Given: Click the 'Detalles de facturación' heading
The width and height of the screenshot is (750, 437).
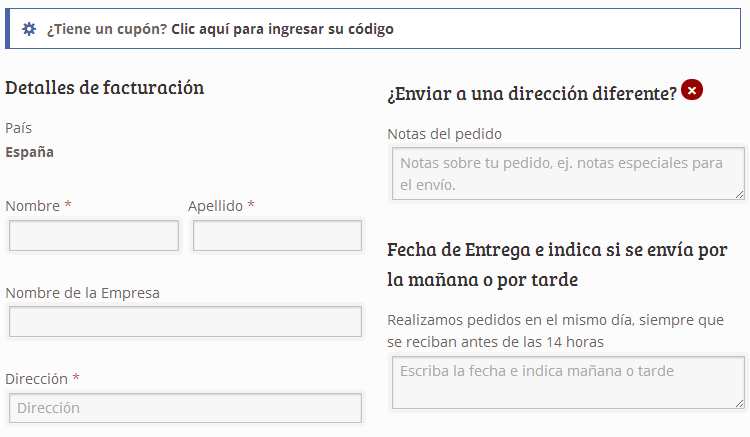Looking at the screenshot, I should coord(105,87).
